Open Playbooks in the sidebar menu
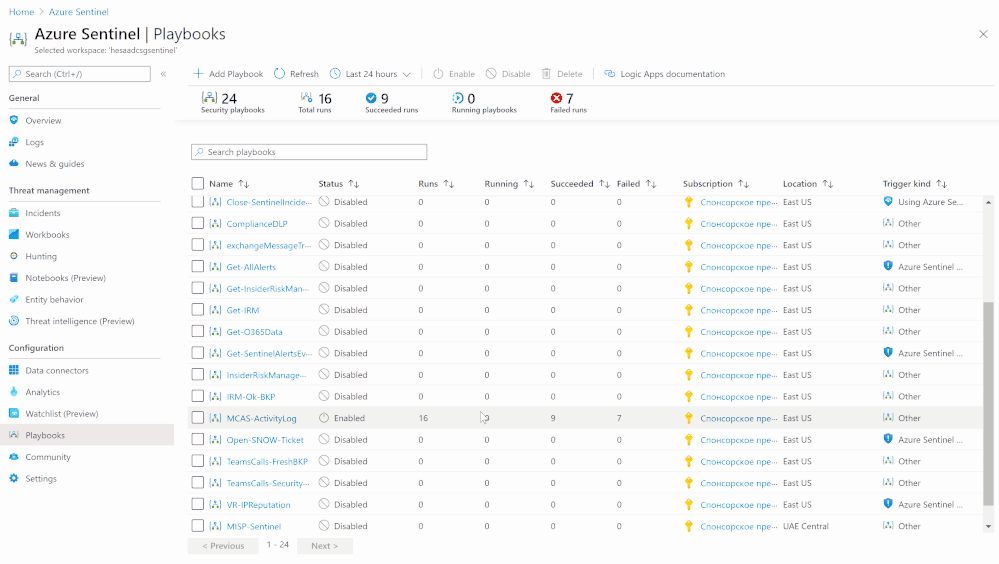The height and width of the screenshot is (564, 999). [x=87, y=435]
